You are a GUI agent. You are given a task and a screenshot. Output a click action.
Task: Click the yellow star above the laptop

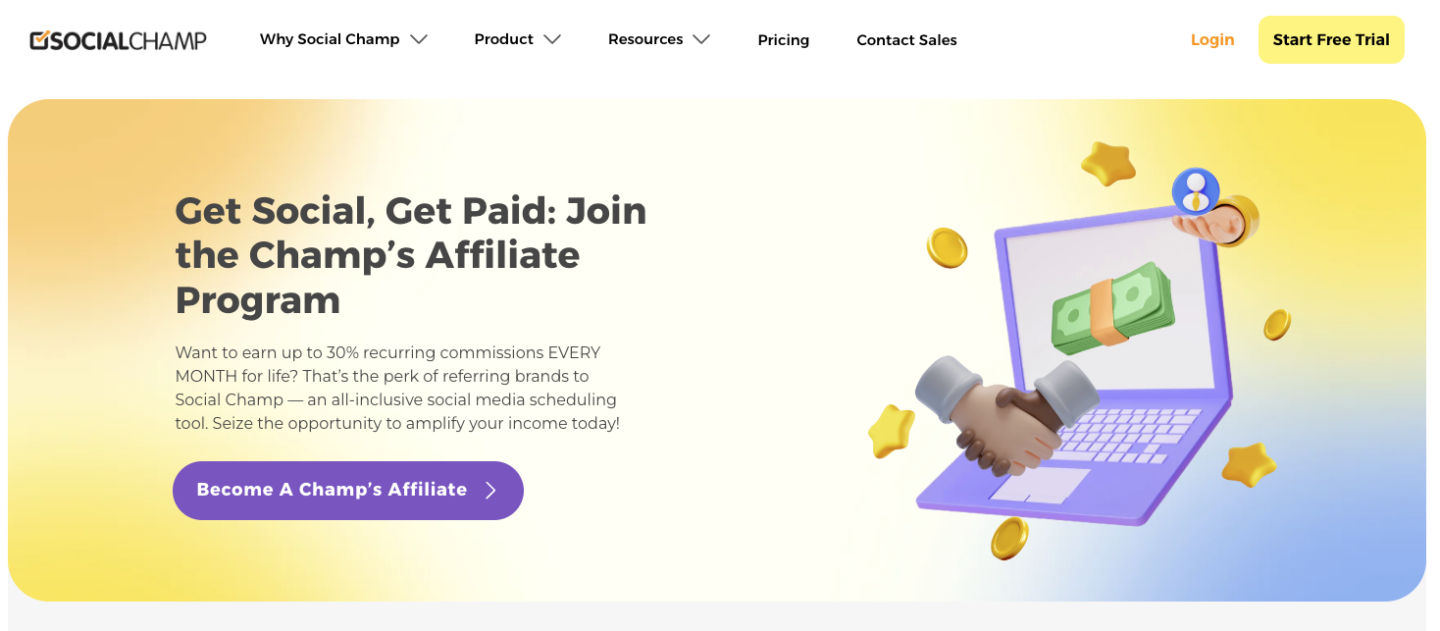1108,160
